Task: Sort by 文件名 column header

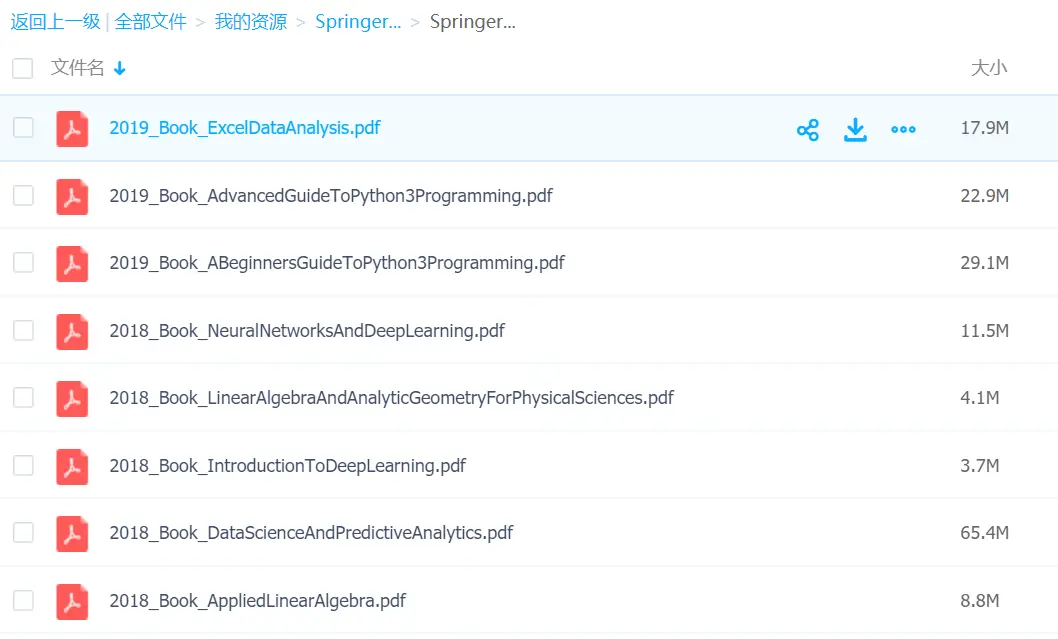Action: tap(78, 67)
